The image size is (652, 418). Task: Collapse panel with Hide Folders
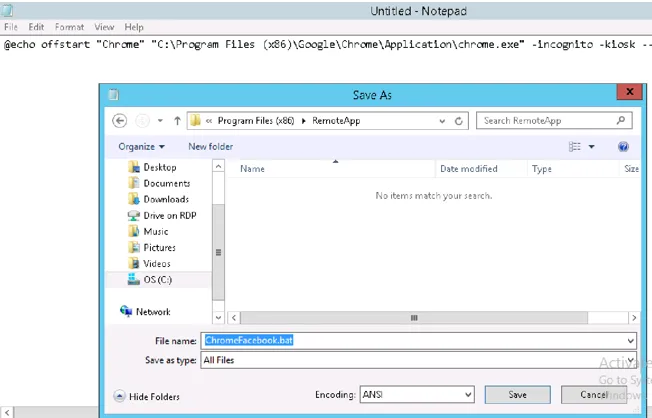150,395
